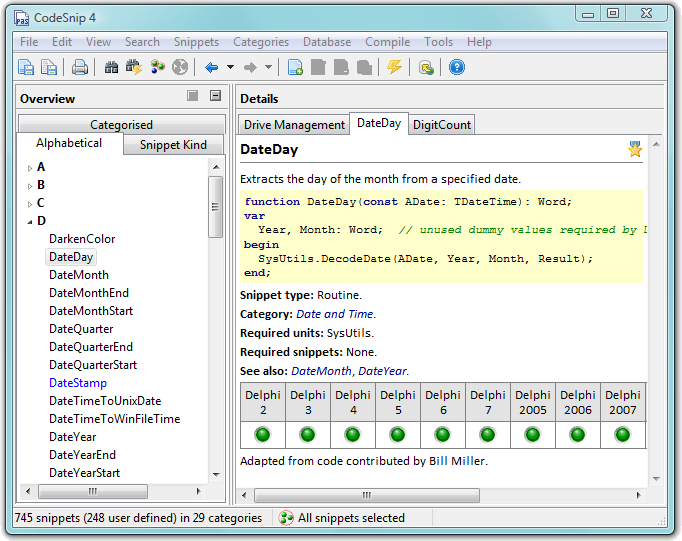Open Help using the blue question mark icon
This screenshot has height=541, width=682.
tap(457, 68)
